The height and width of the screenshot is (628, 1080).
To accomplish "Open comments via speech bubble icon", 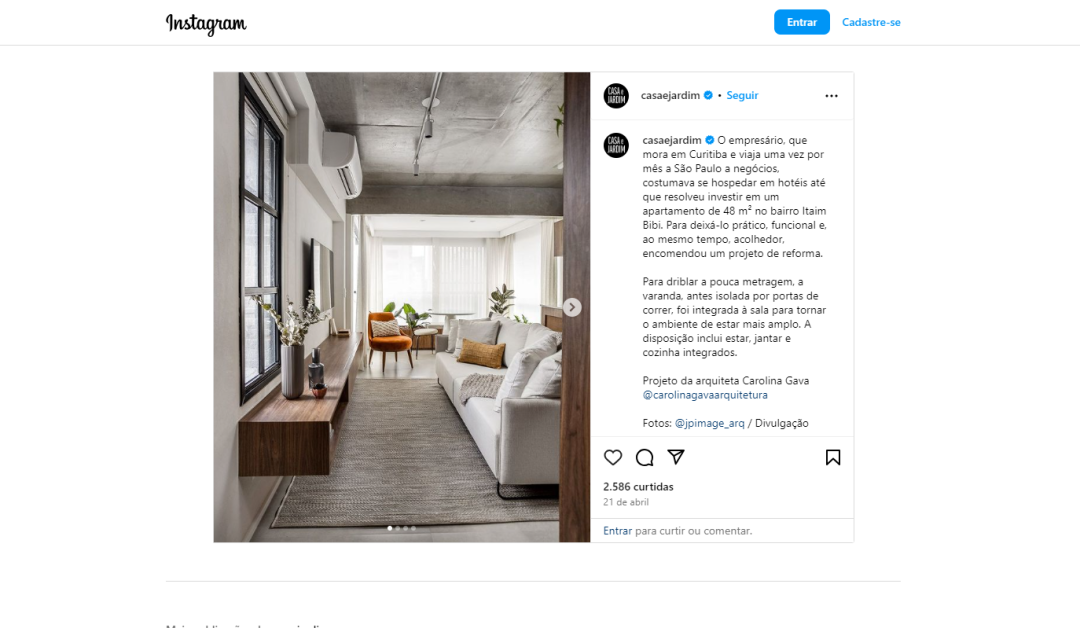I will click(645, 457).
